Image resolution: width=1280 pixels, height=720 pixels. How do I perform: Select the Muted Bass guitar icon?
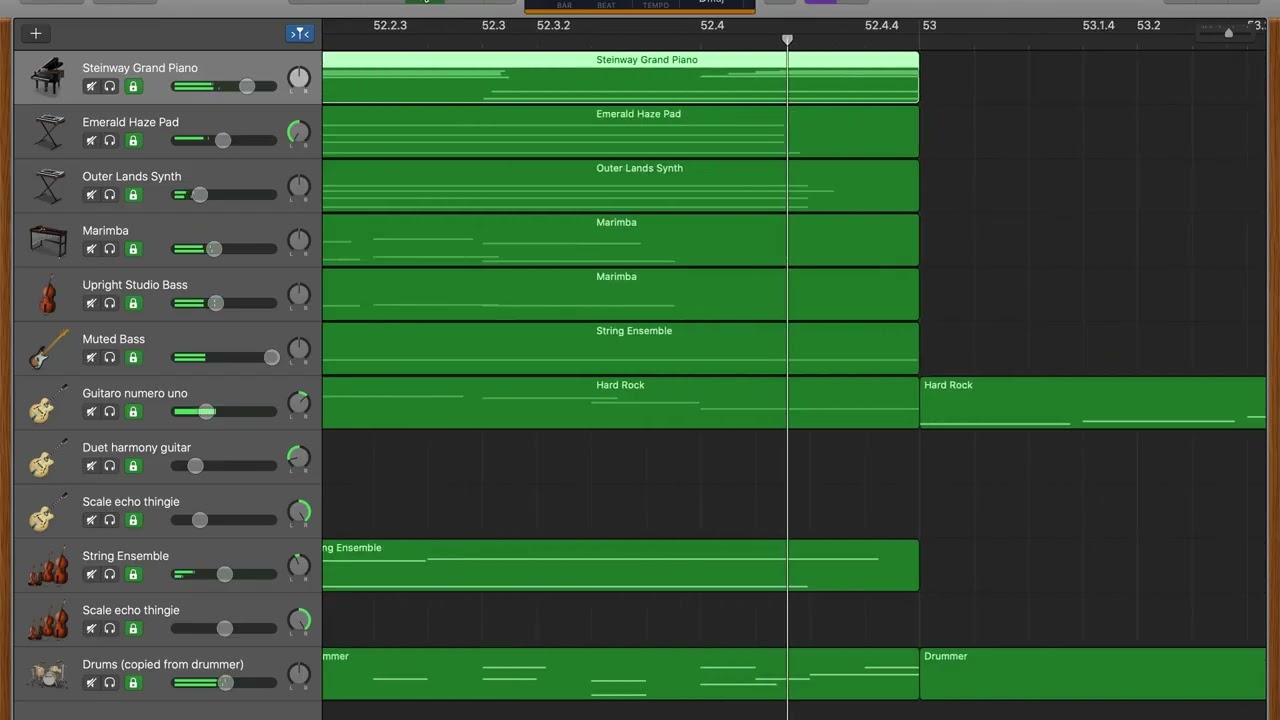(48, 348)
